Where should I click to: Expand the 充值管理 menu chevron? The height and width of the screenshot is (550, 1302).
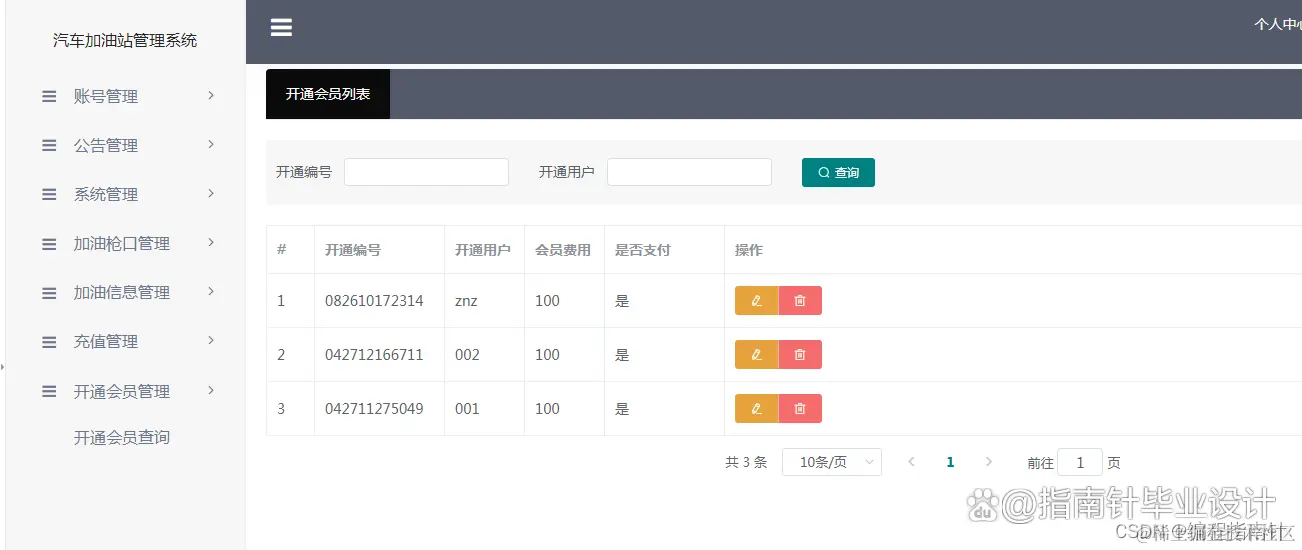point(211,340)
